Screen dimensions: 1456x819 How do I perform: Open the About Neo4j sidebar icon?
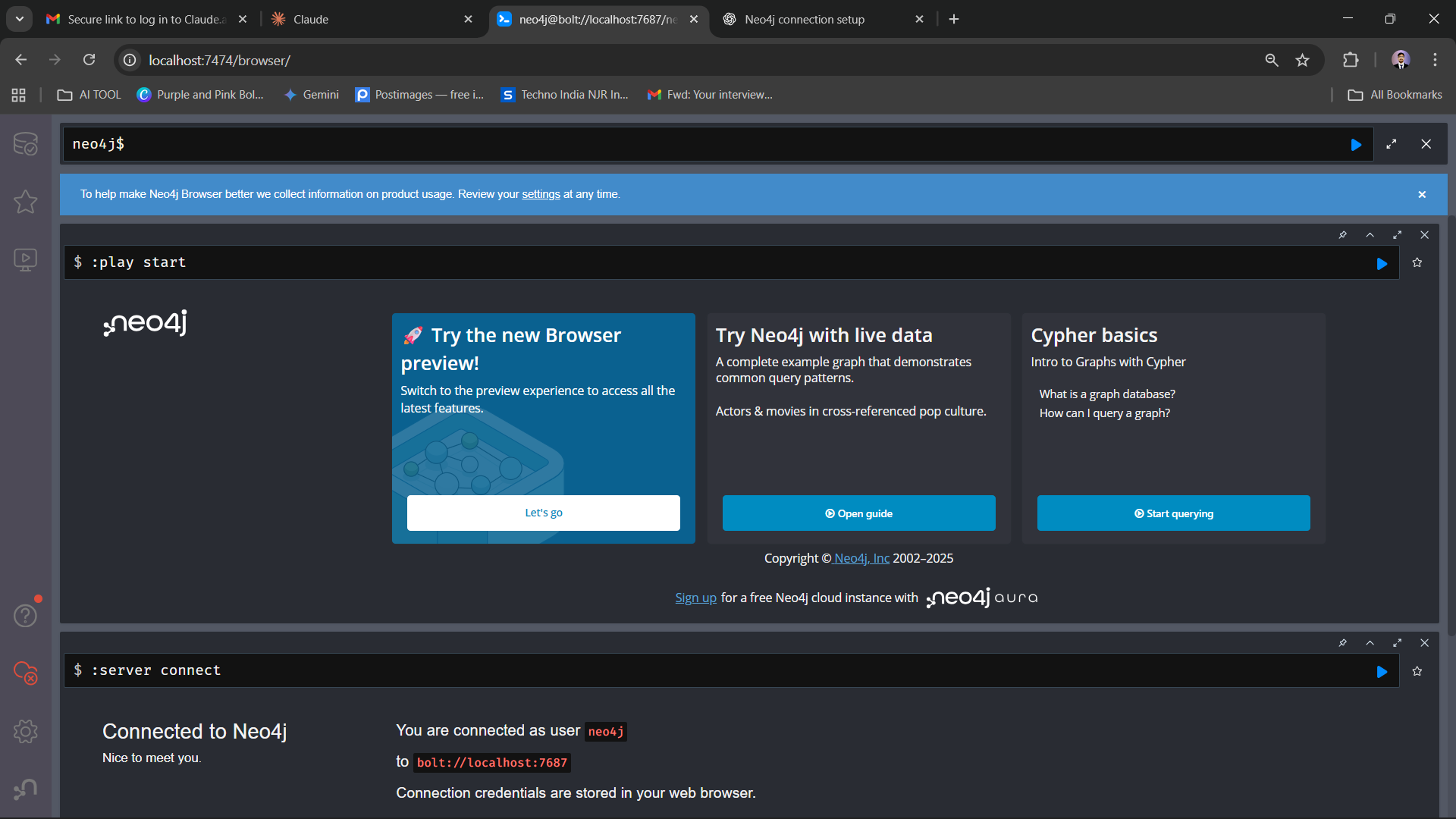point(26,789)
